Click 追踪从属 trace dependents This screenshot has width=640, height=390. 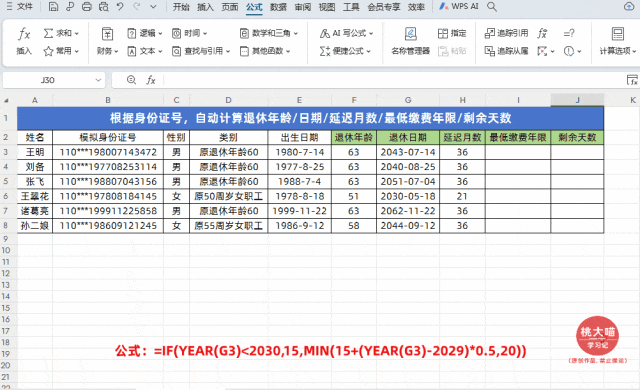click(506, 51)
